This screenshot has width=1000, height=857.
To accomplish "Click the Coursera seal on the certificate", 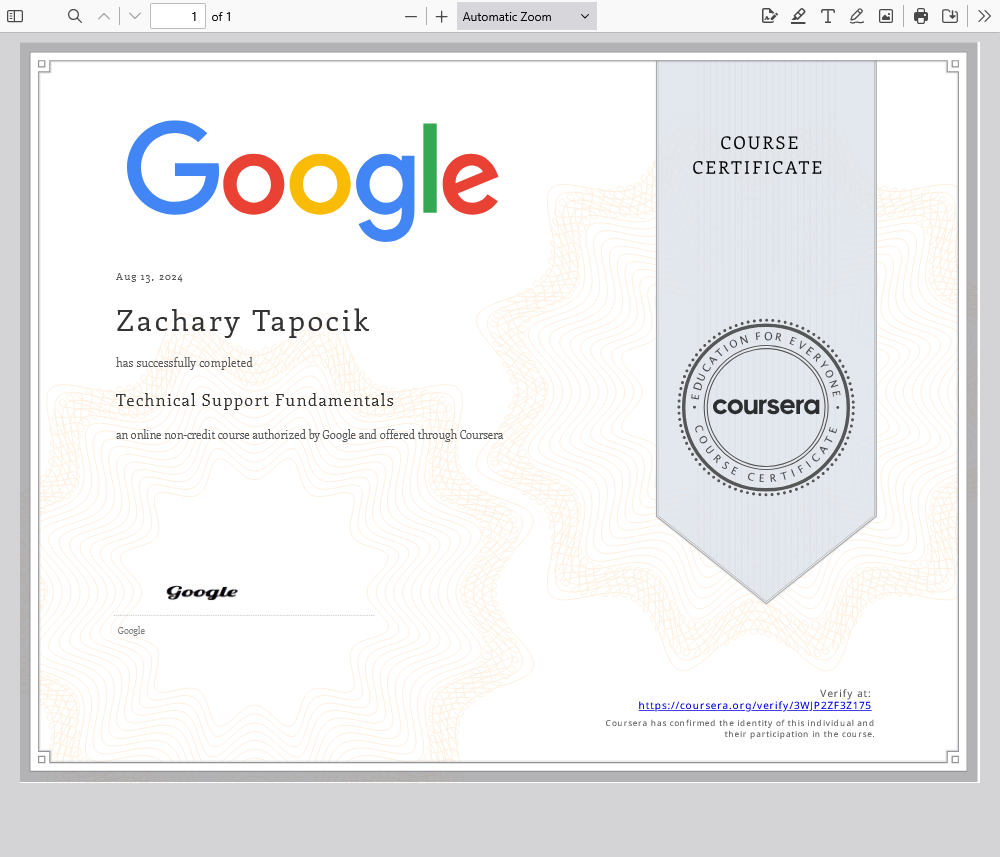I will point(765,406).
